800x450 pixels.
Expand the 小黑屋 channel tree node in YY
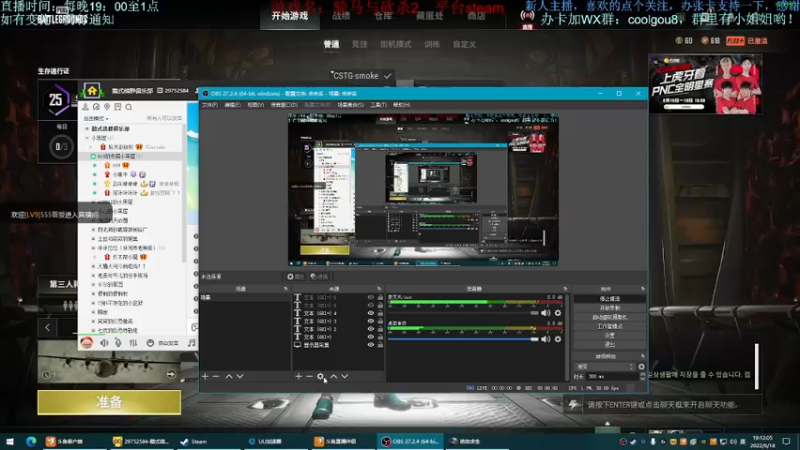(87, 138)
